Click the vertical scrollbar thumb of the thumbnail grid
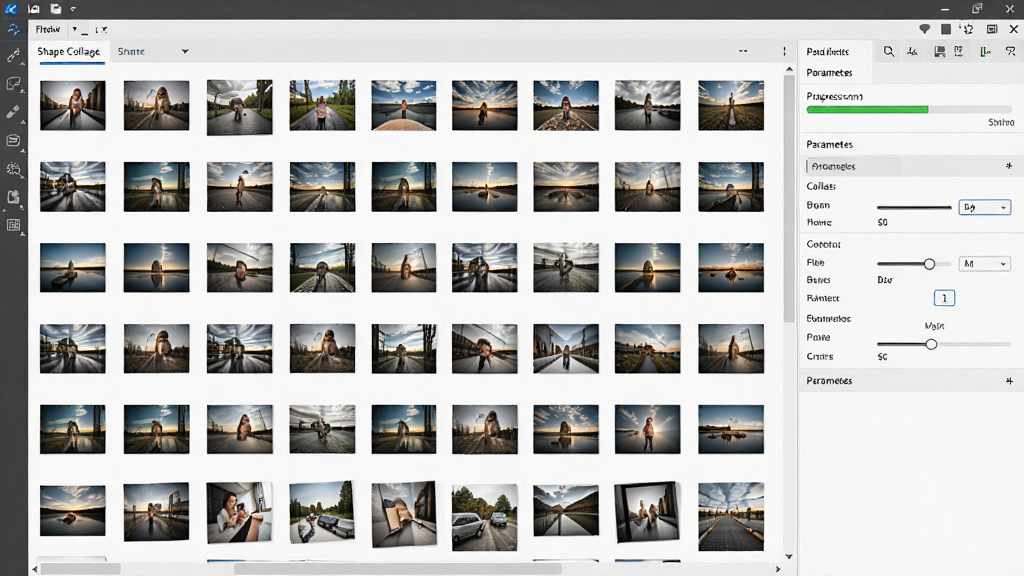The height and width of the screenshot is (576, 1024). 789,199
